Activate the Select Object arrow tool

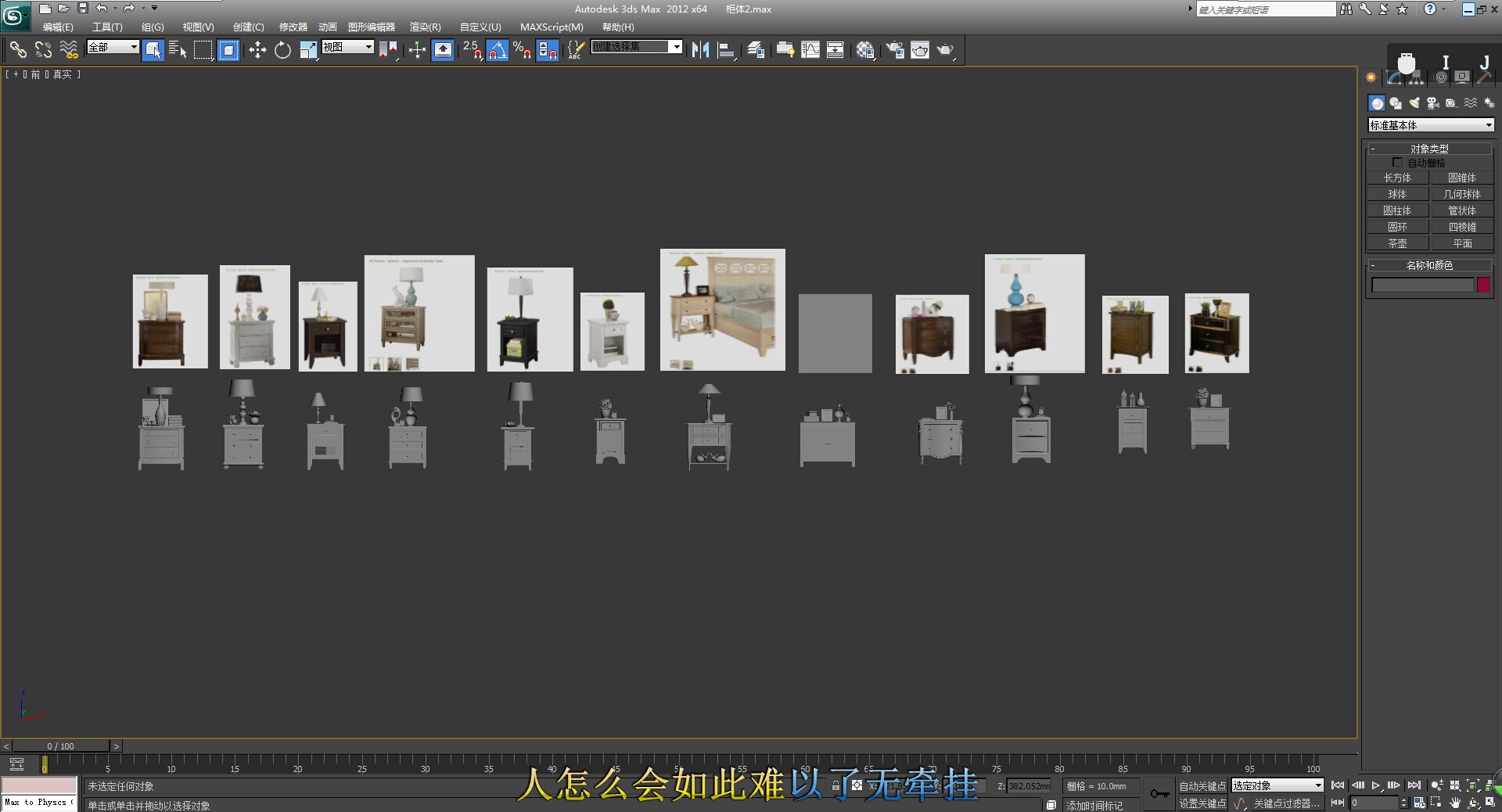point(153,50)
